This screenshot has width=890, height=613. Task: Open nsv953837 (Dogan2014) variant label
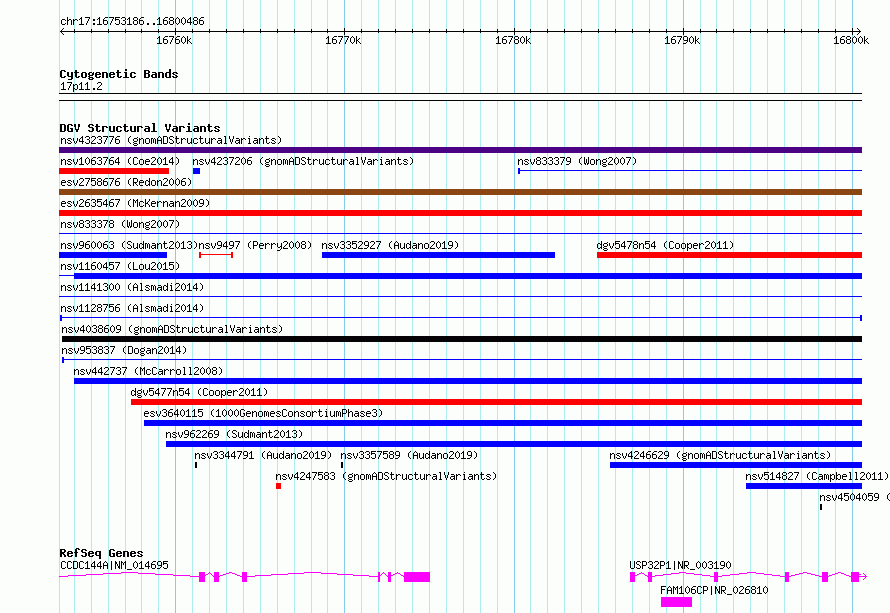(x=124, y=350)
